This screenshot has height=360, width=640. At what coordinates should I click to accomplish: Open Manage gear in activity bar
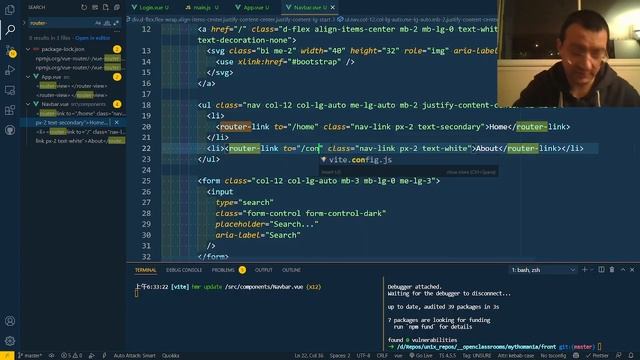10,341
